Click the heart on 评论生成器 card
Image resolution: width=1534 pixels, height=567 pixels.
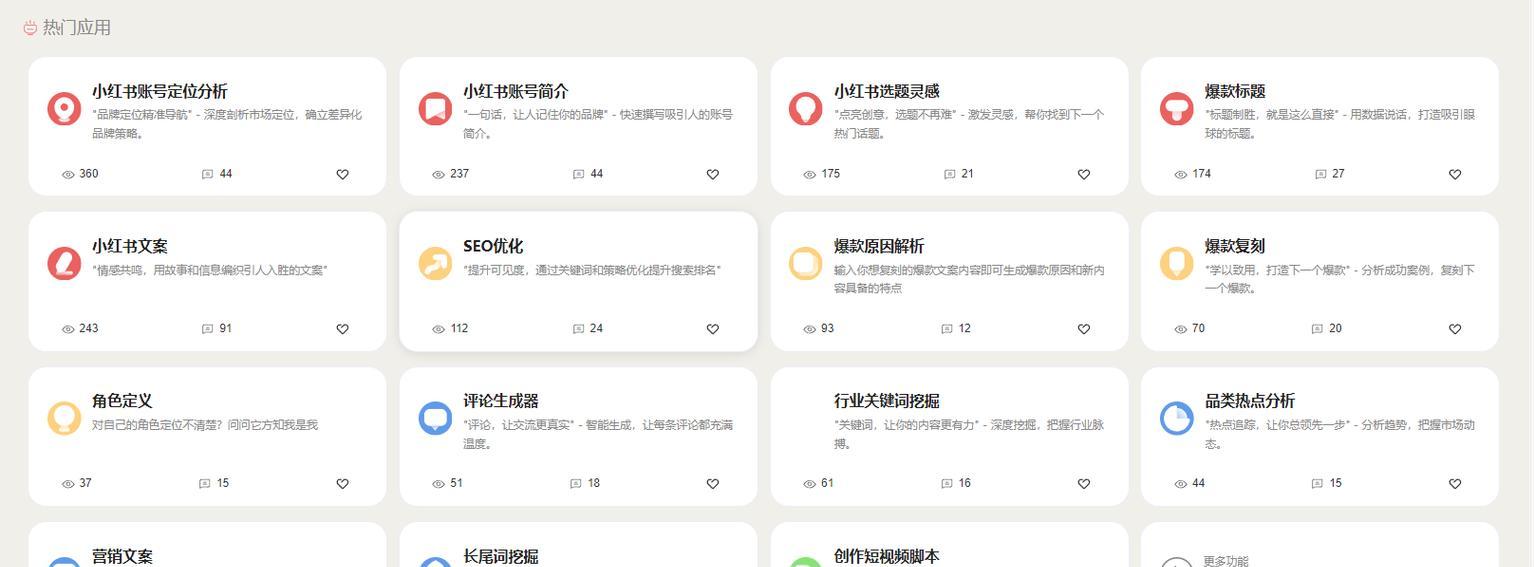pos(713,484)
